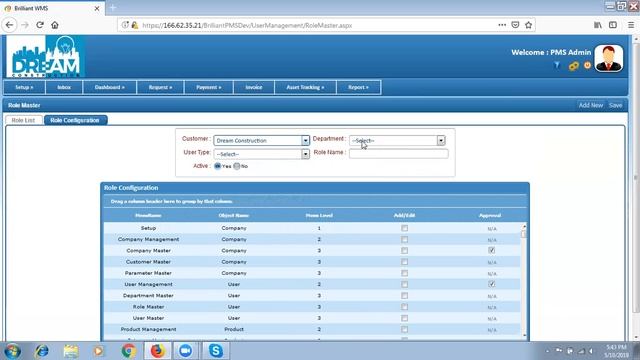Image resolution: width=640 pixels, height=360 pixels.
Task: Open the page actions three-dots menu
Action: (502, 25)
